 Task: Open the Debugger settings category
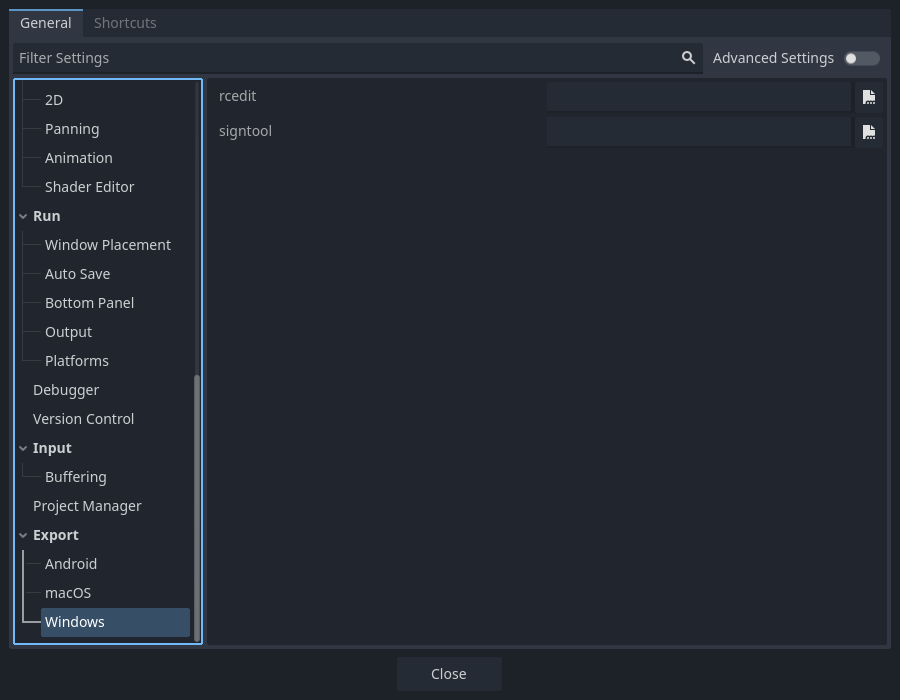pos(66,390)
